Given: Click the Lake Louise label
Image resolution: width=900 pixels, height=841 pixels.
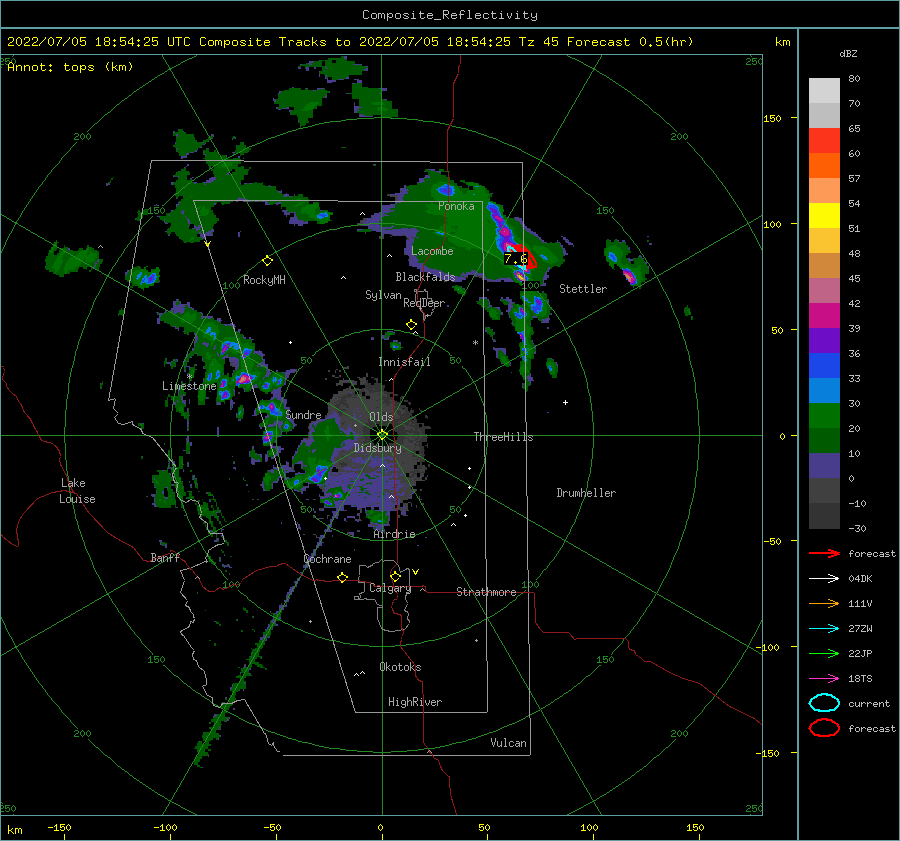Looking at the screenshot, I should click(x=77, y=491).
